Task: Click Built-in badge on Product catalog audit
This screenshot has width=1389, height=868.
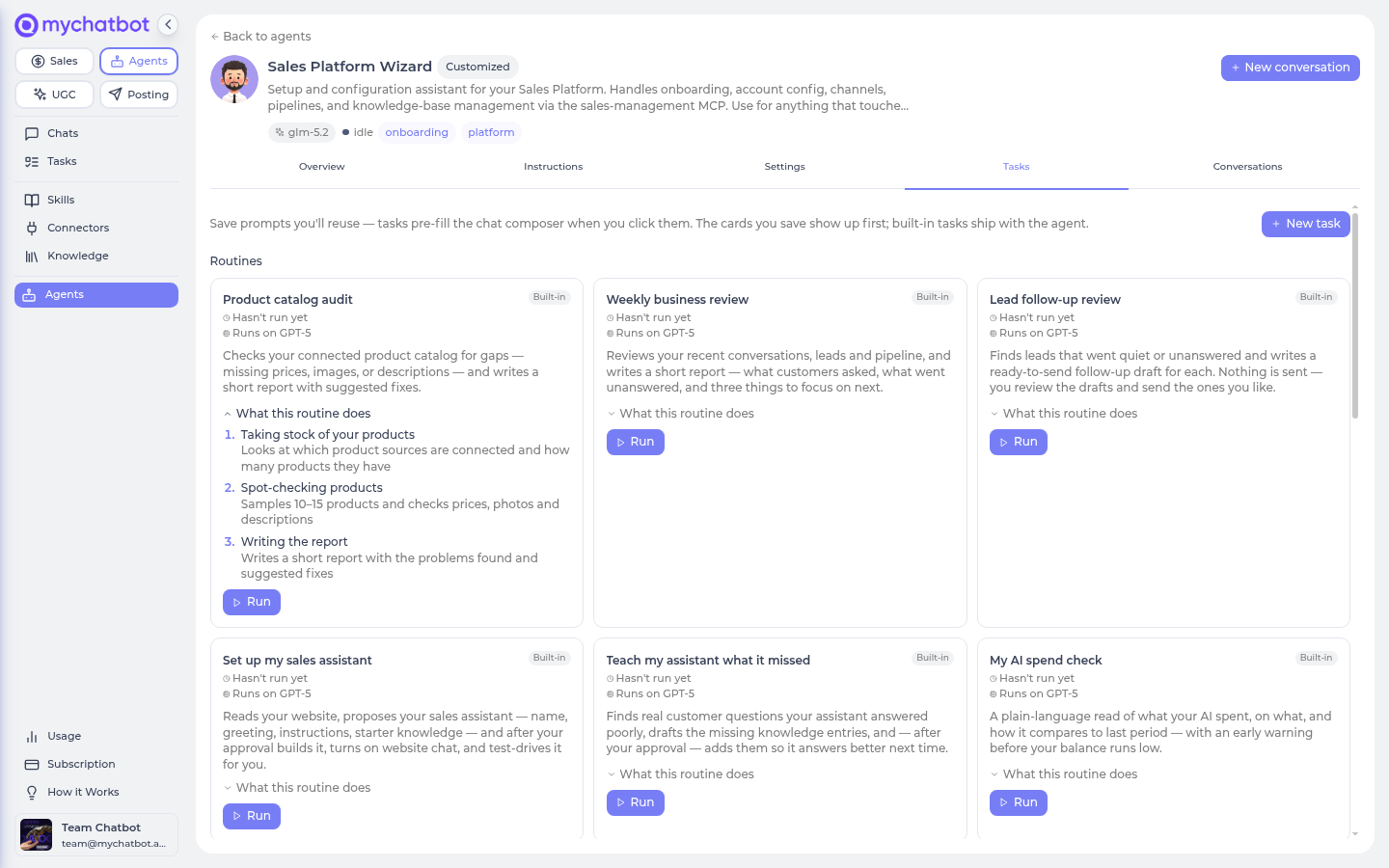Action: pyautogui.click(x=550, y=297)
